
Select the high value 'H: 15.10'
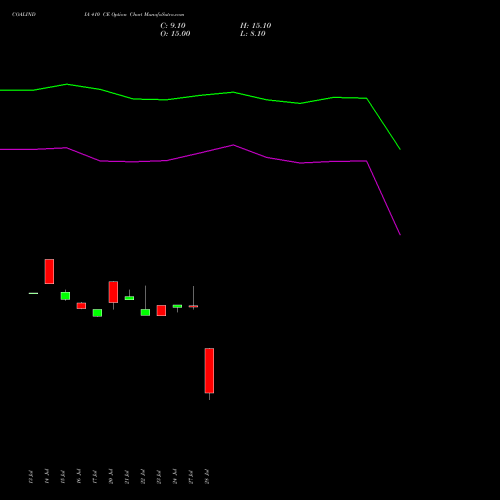click(255, 26)
